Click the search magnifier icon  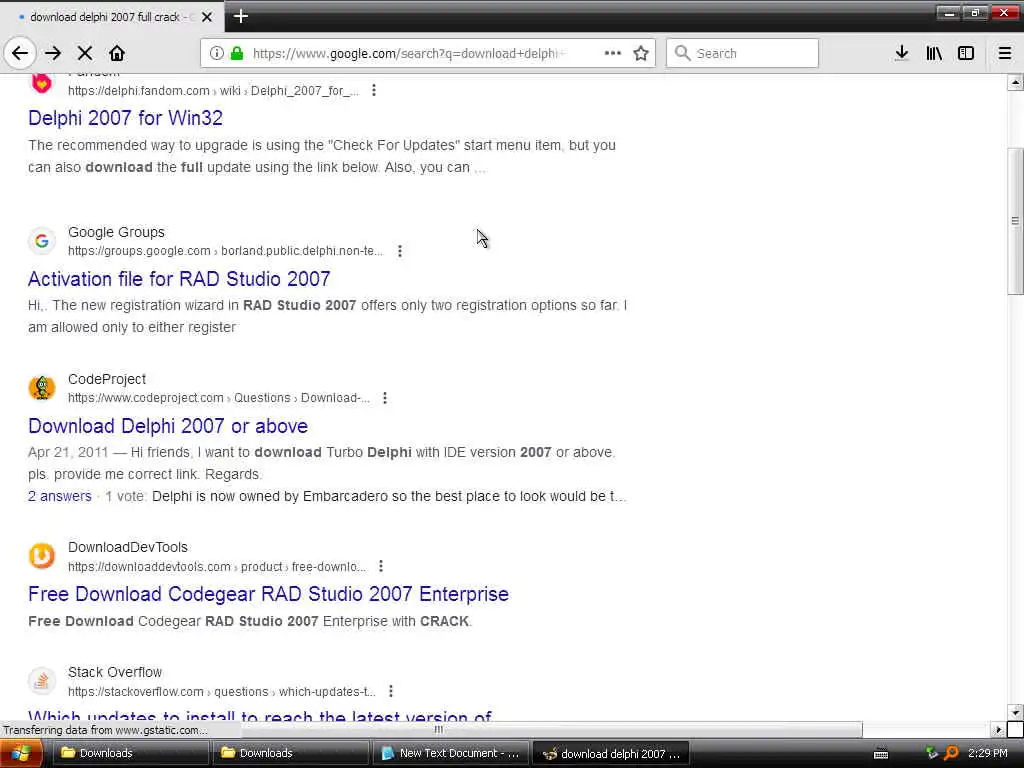(682, 54)
